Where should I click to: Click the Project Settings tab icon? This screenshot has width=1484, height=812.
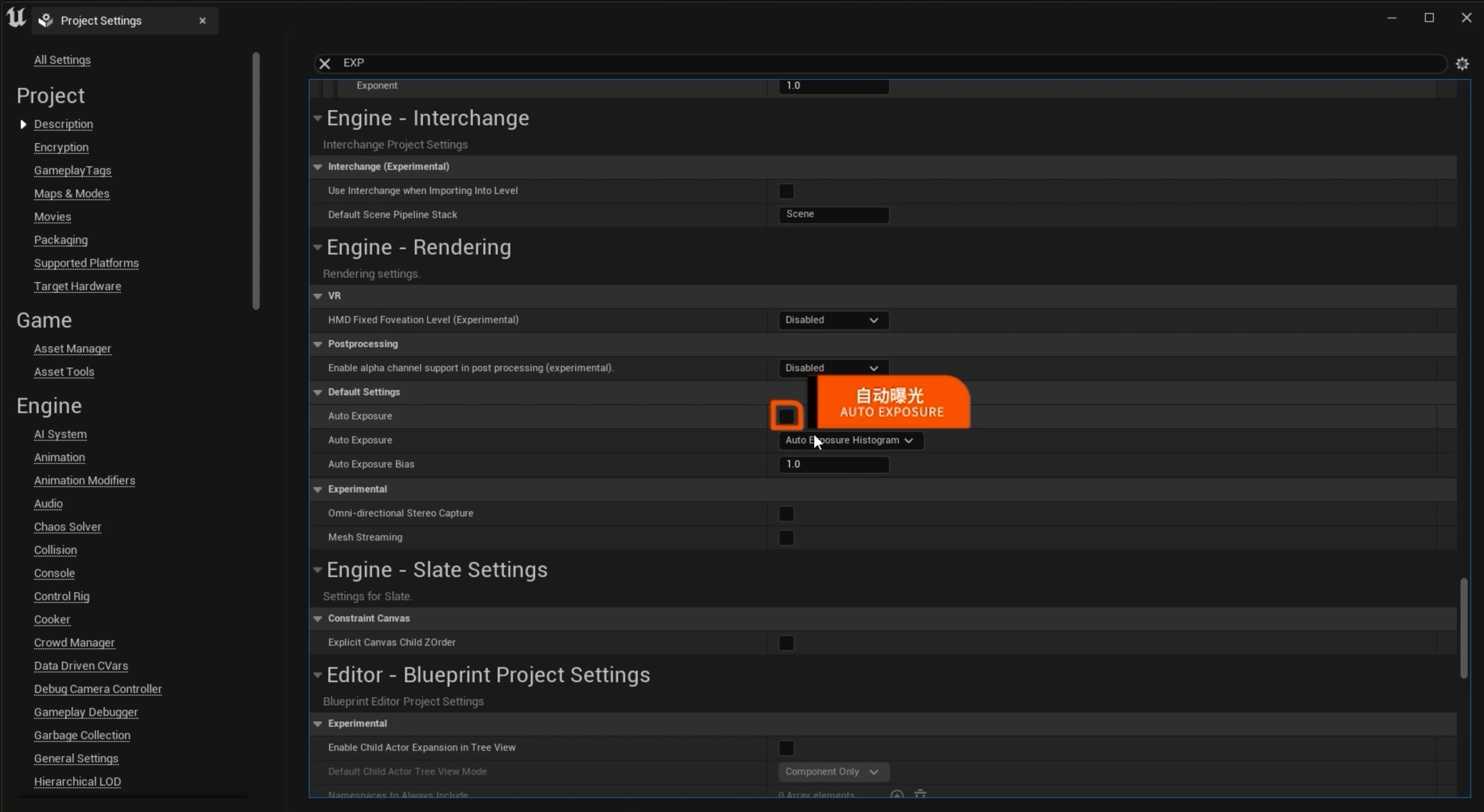[x=46, y=21]
